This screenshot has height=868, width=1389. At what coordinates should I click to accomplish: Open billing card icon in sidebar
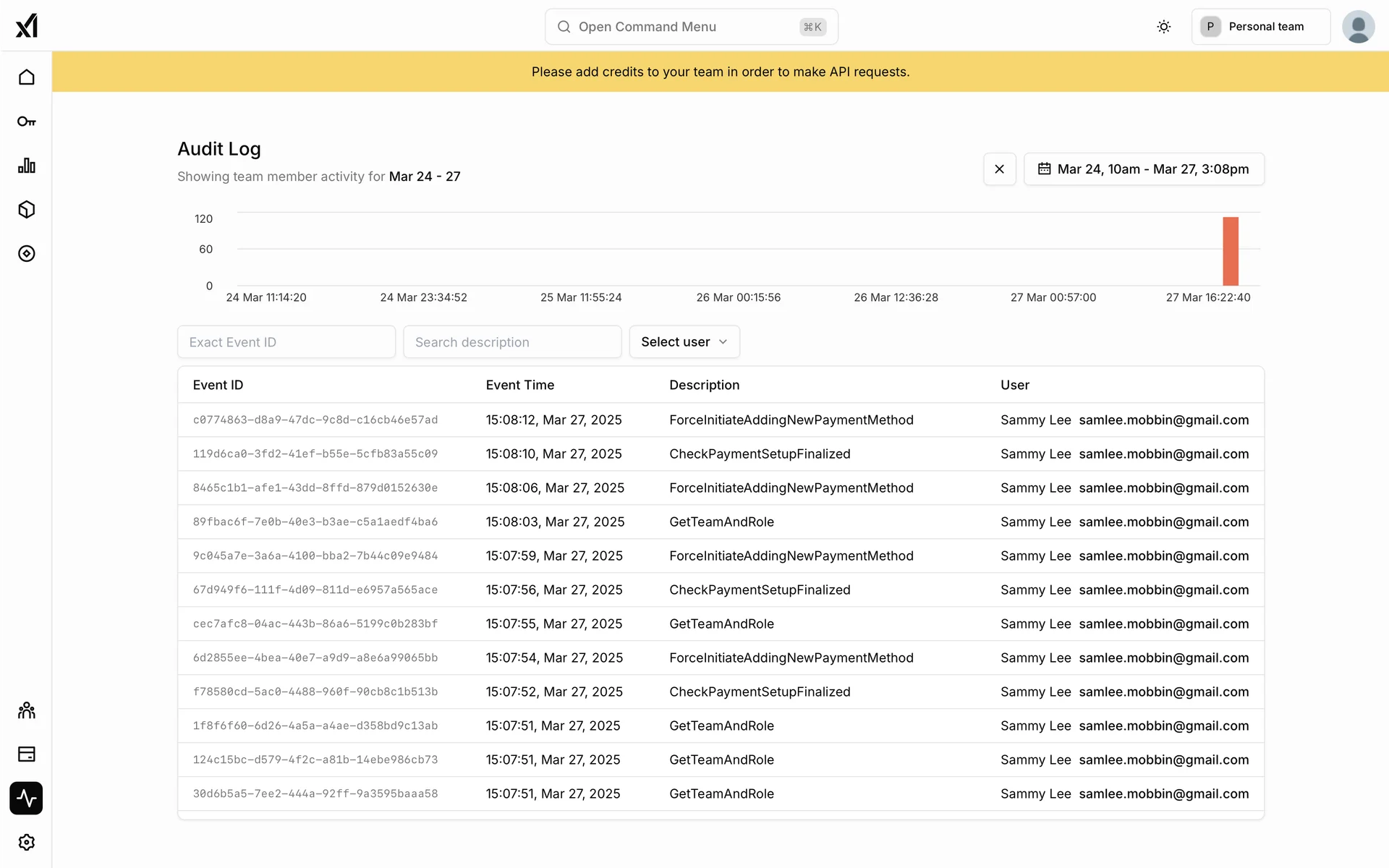click(x=26, y=754)
